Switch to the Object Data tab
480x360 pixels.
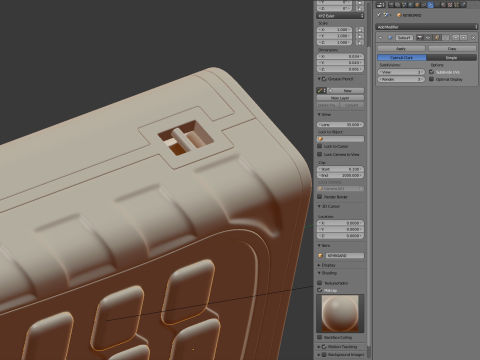(x=437, y=5)
